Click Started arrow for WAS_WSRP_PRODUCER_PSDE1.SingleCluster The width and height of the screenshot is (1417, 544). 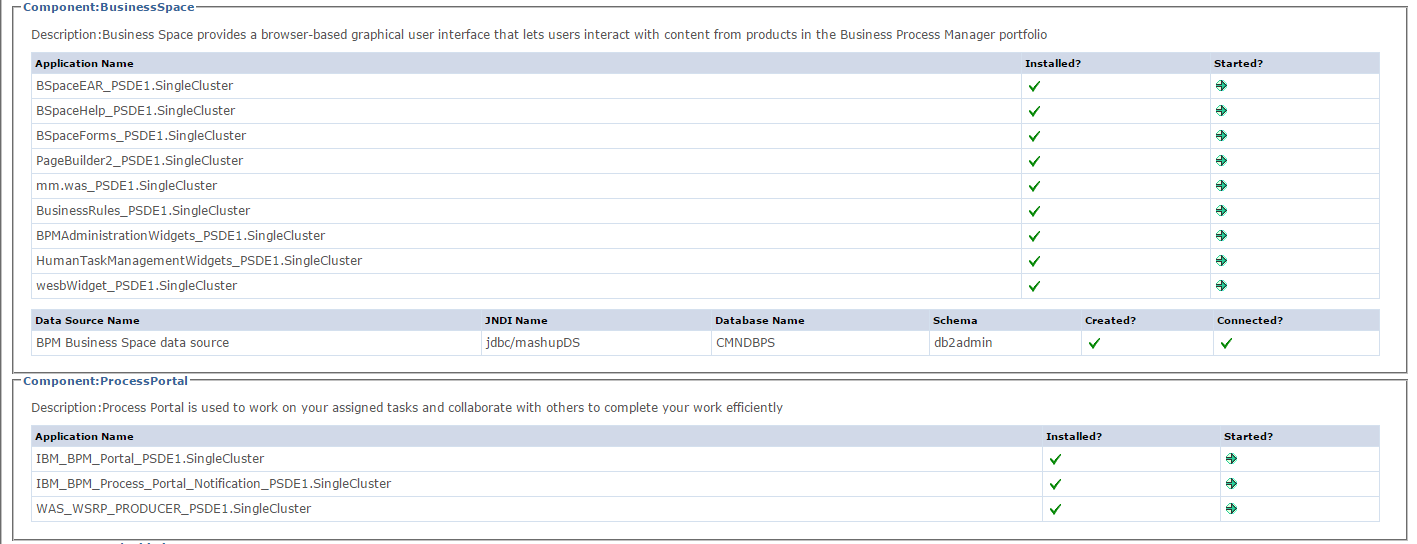[x=1231, y=508]
